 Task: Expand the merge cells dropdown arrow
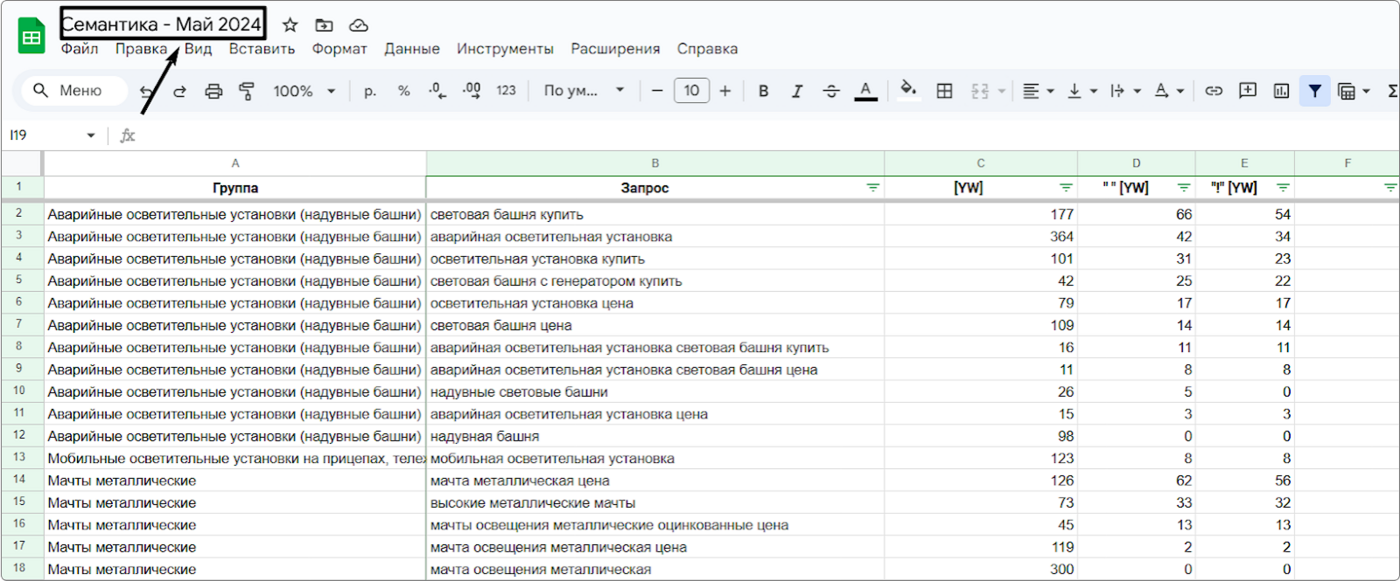[1001, 91]
